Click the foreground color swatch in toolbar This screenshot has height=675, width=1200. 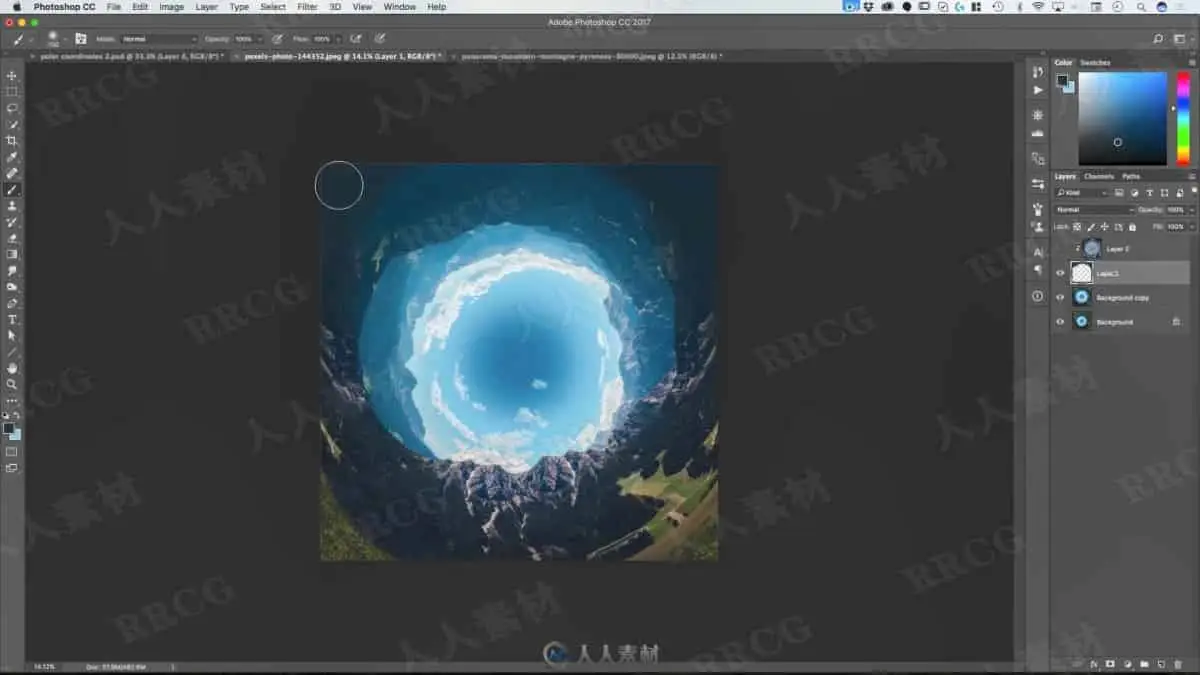[x=9, y=428]
